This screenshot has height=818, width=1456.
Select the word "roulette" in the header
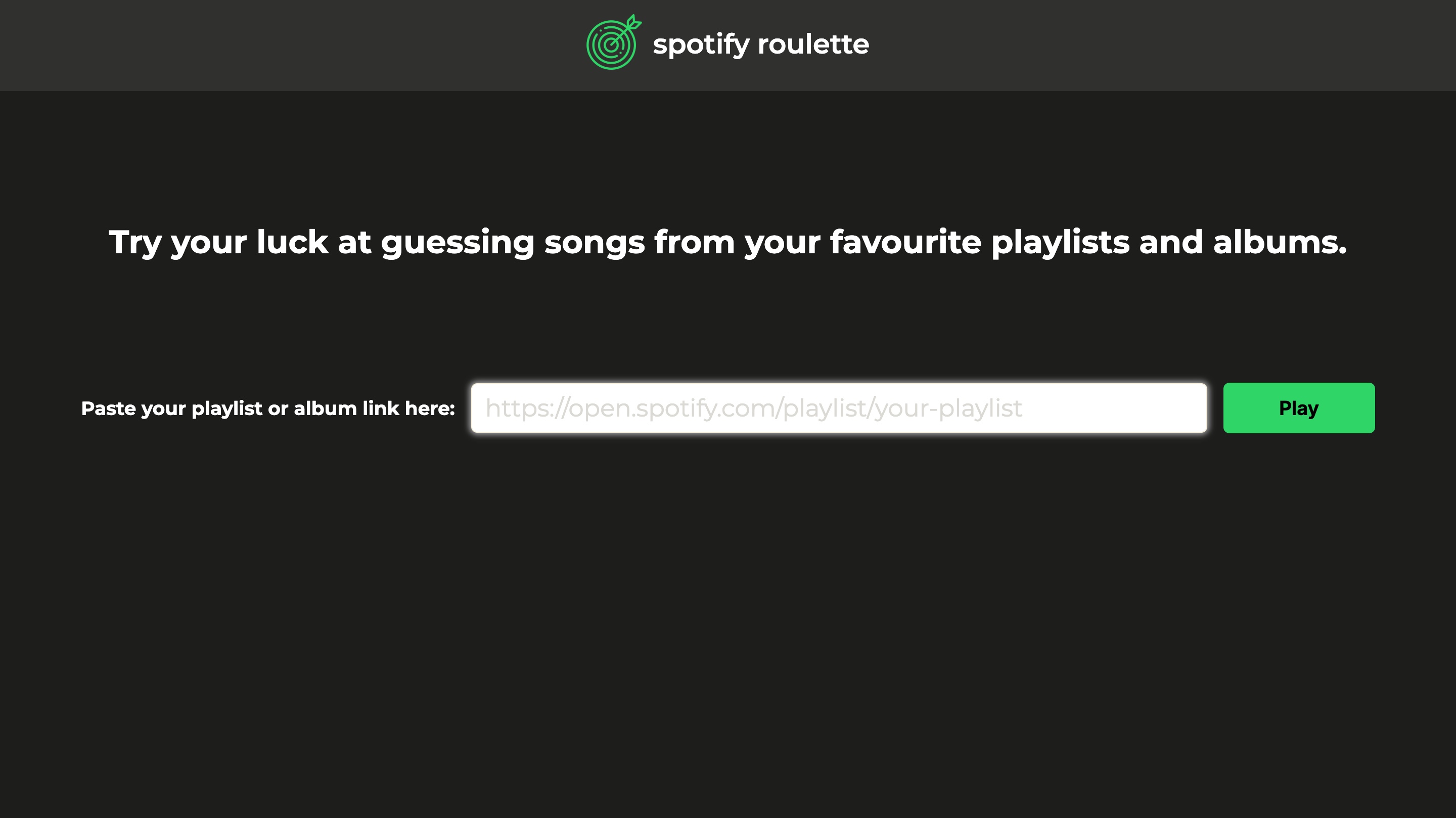click(813, 44)
